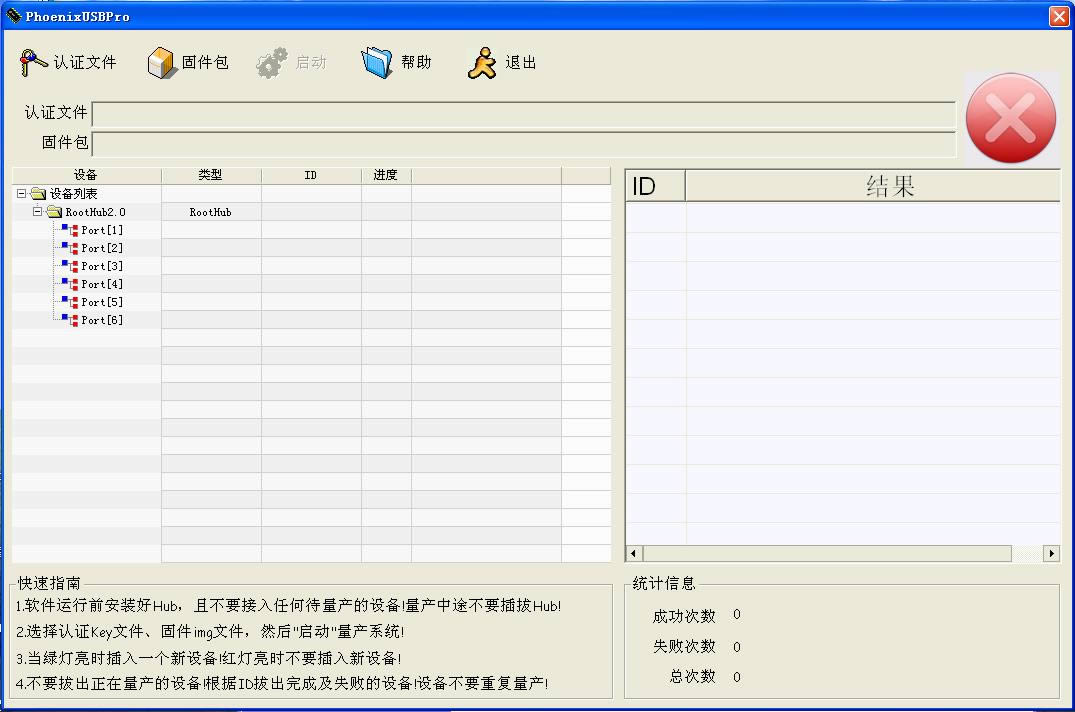Click the 认证文件 path input field
This screenshot has width=1075, height=712.
coord(524,114)
